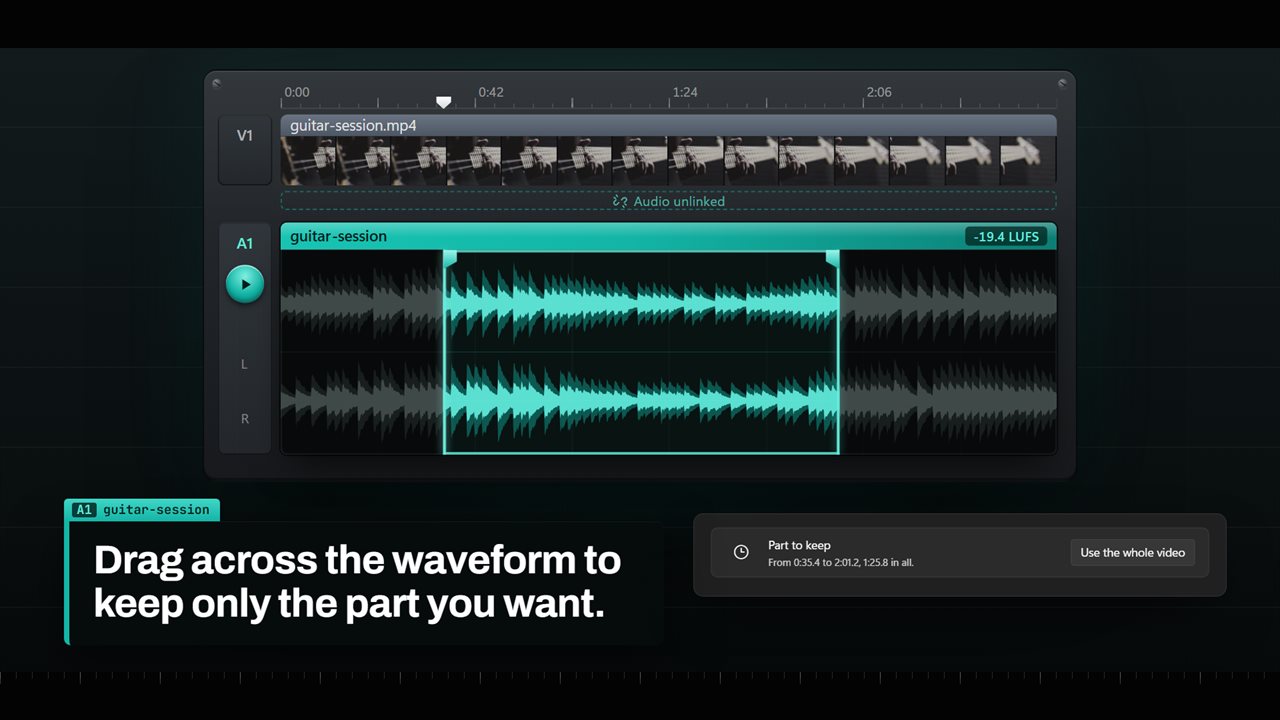This screenshot has height=720, width=1280.
Task: Click the A1 guitar-session caption tag
Action: (x=142, y=510)
